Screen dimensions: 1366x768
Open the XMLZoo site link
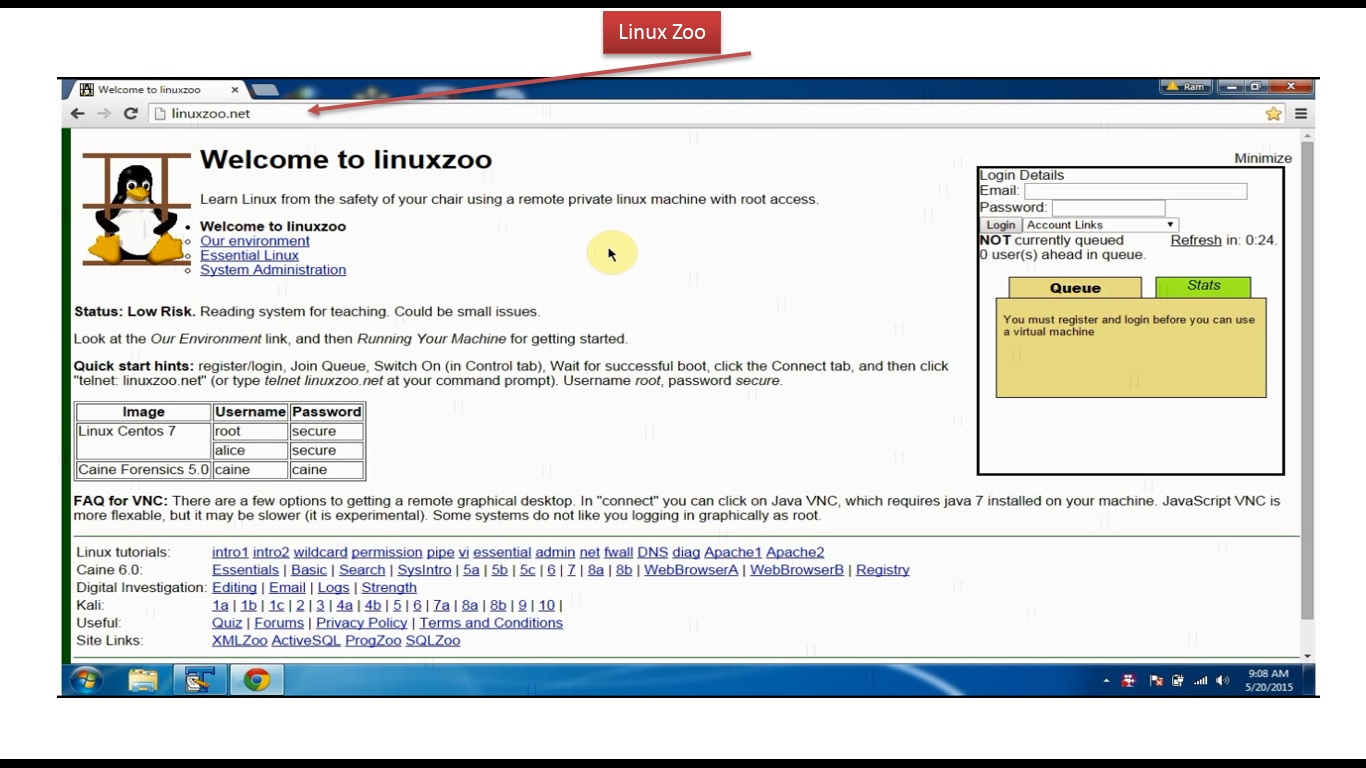pyautogui.click(x=240, y=641)
